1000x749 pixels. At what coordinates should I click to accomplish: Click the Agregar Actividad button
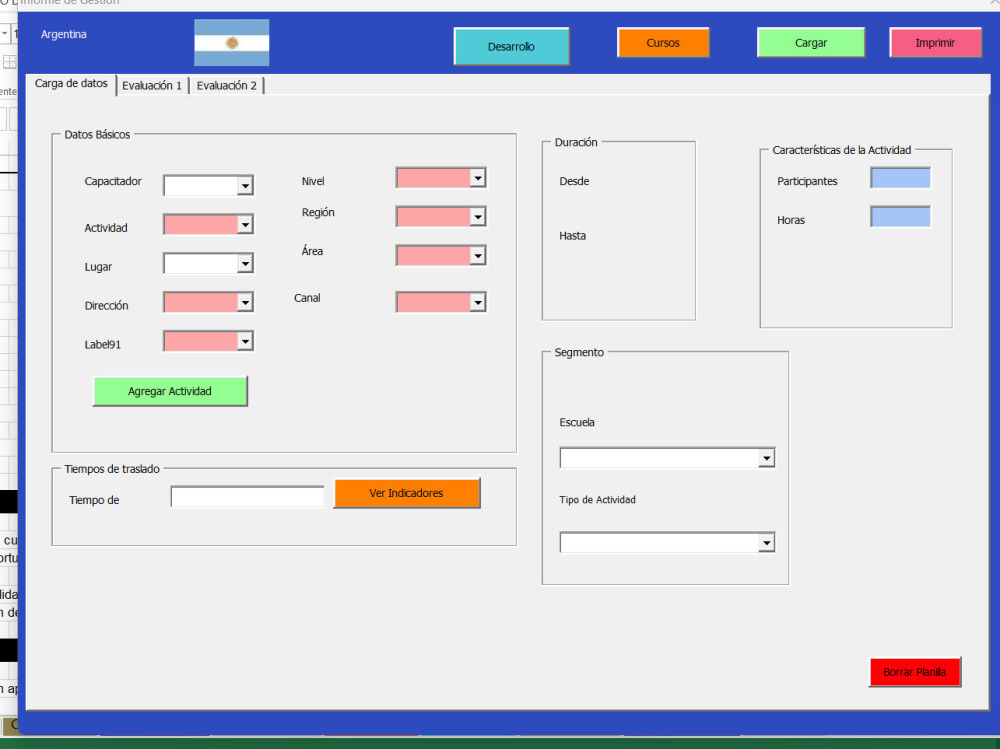[170, 391]
